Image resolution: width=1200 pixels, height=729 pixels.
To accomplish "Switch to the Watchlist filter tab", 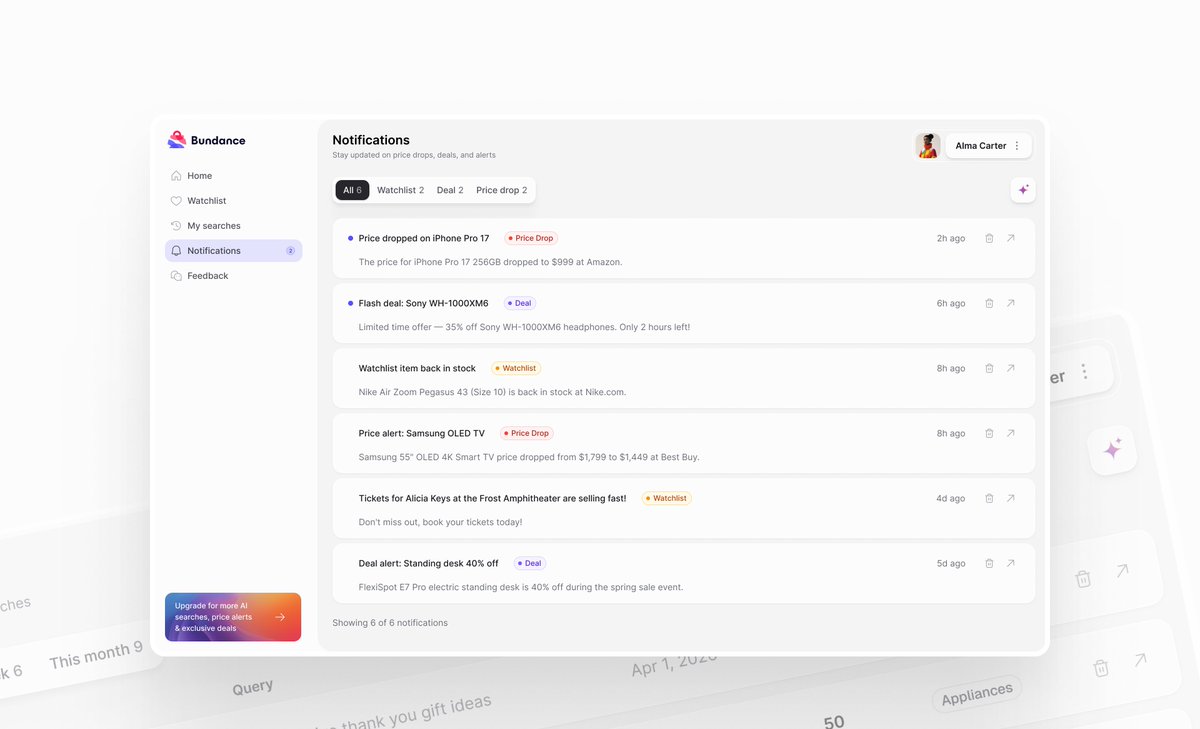I will coord(400,190).
